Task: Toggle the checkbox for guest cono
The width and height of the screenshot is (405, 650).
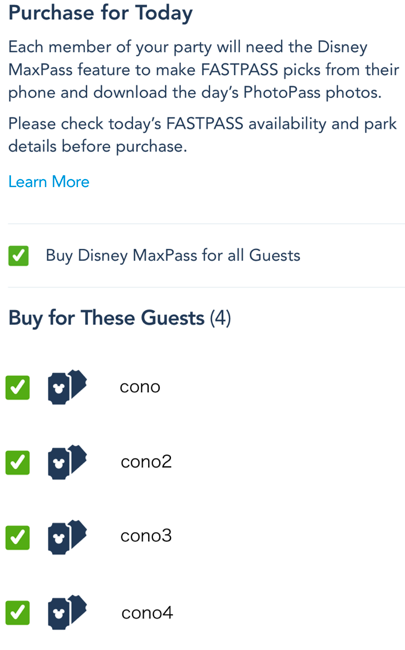Action: click(17, 388)
